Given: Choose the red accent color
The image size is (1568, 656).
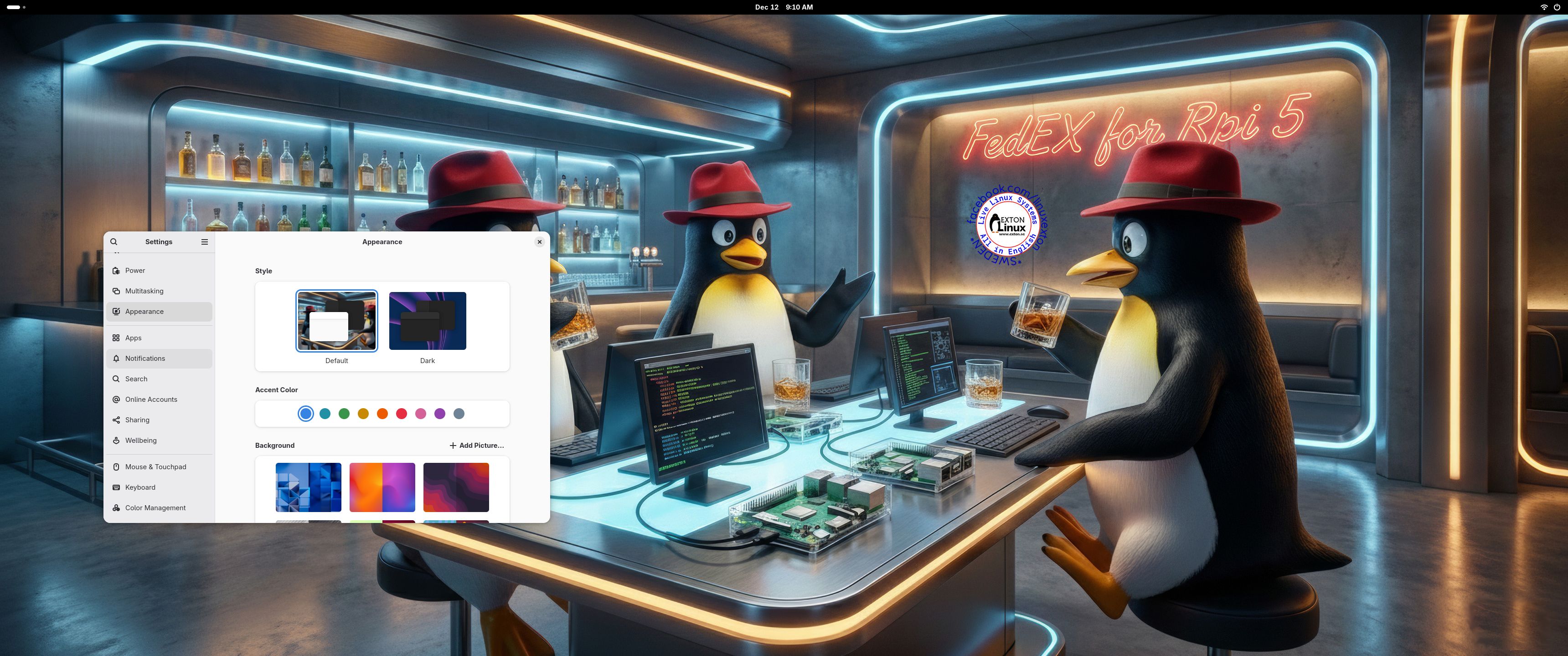Looking at the screenshot, I should [x=402, y=414].
